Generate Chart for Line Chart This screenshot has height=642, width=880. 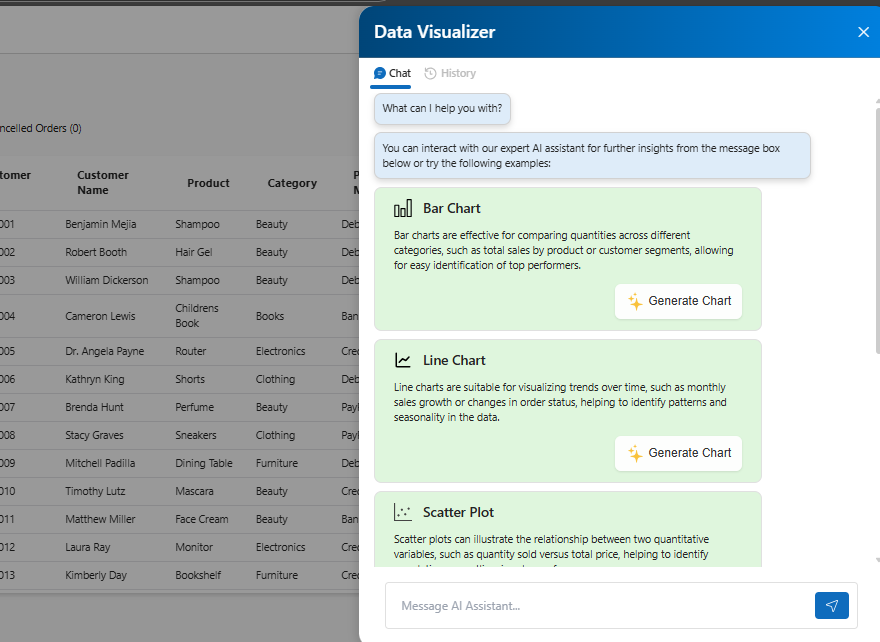pyautogui.click(x=678, y=453)
